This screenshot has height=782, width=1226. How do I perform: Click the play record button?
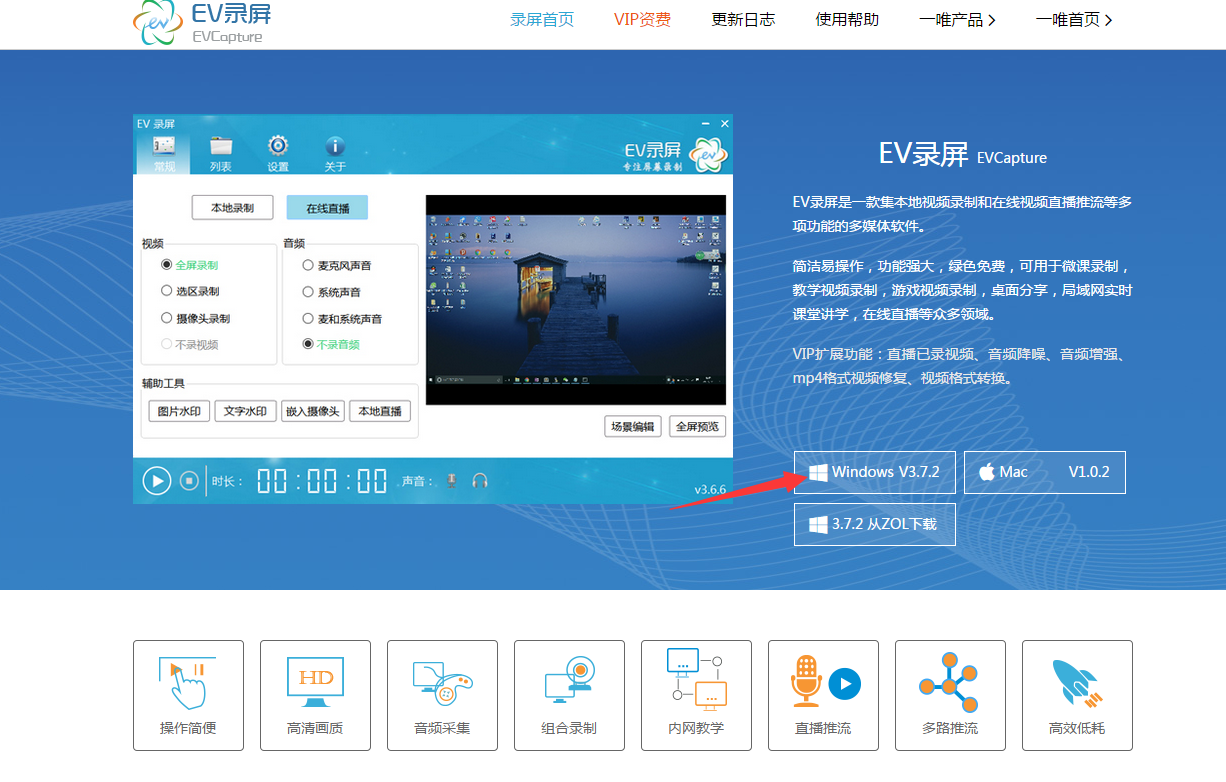click(x=157, y=481)
